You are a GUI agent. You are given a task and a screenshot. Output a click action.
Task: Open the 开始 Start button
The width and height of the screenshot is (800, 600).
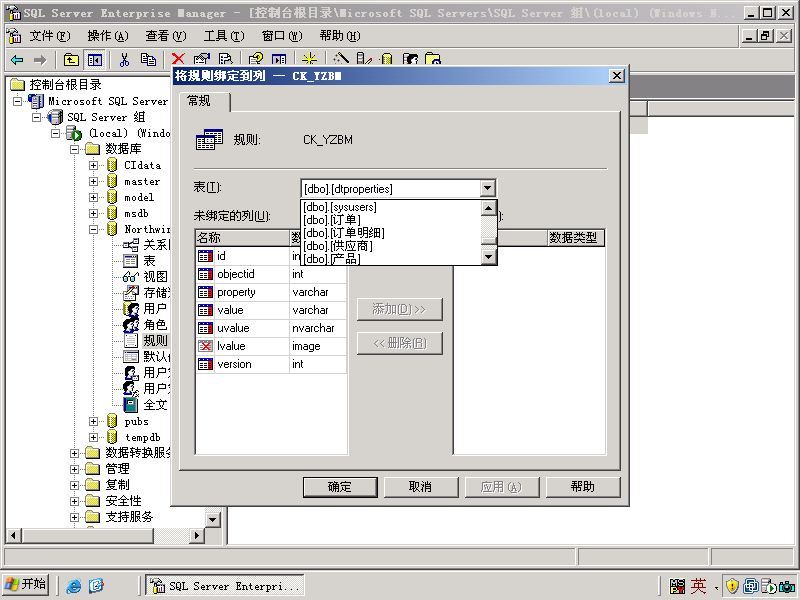[26, 584]
